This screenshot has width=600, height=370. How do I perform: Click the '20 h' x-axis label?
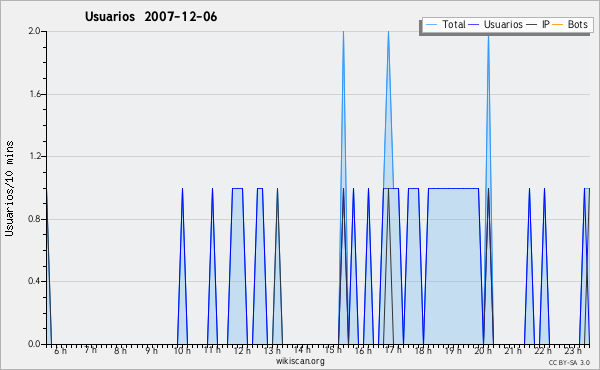pos(483,351)
